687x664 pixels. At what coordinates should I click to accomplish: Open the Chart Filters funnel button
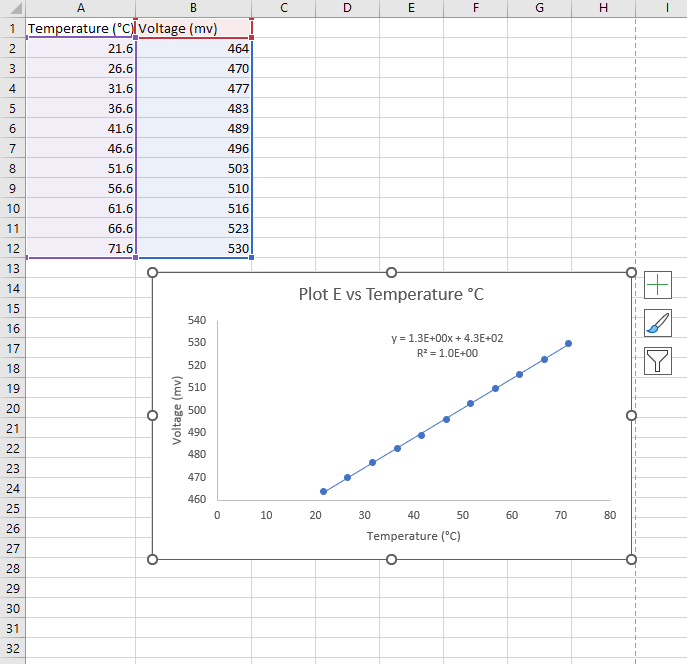(658, 361)
